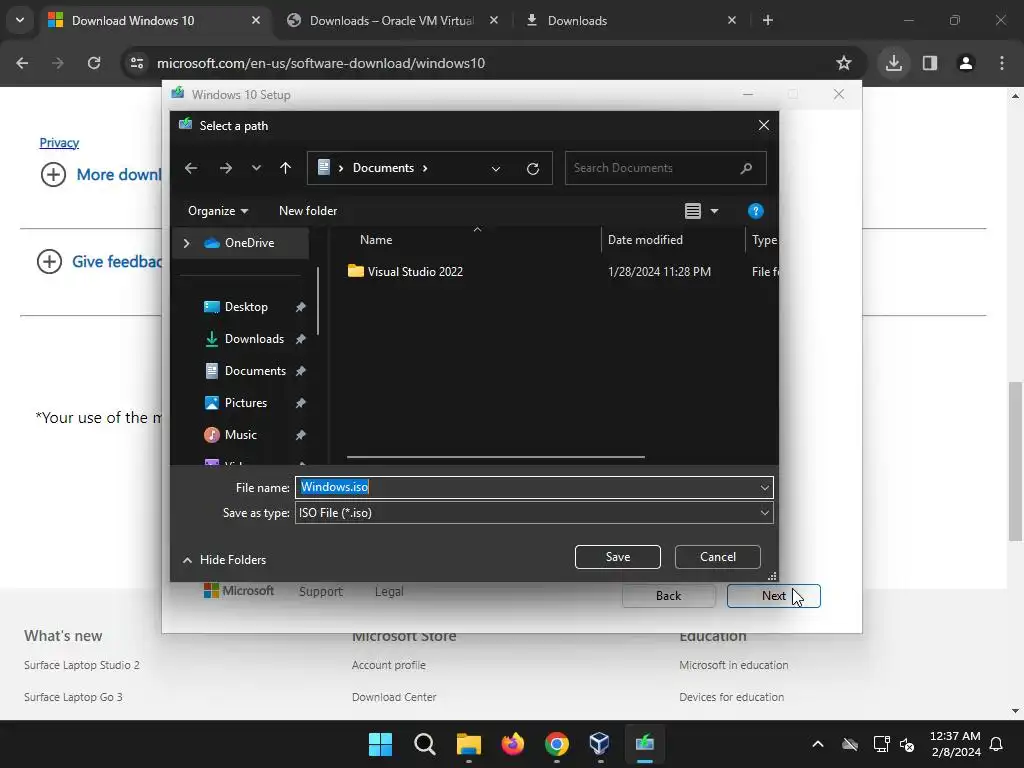Expand the address bar path history dropdown
1024x768 pixels.
point(496,168)
